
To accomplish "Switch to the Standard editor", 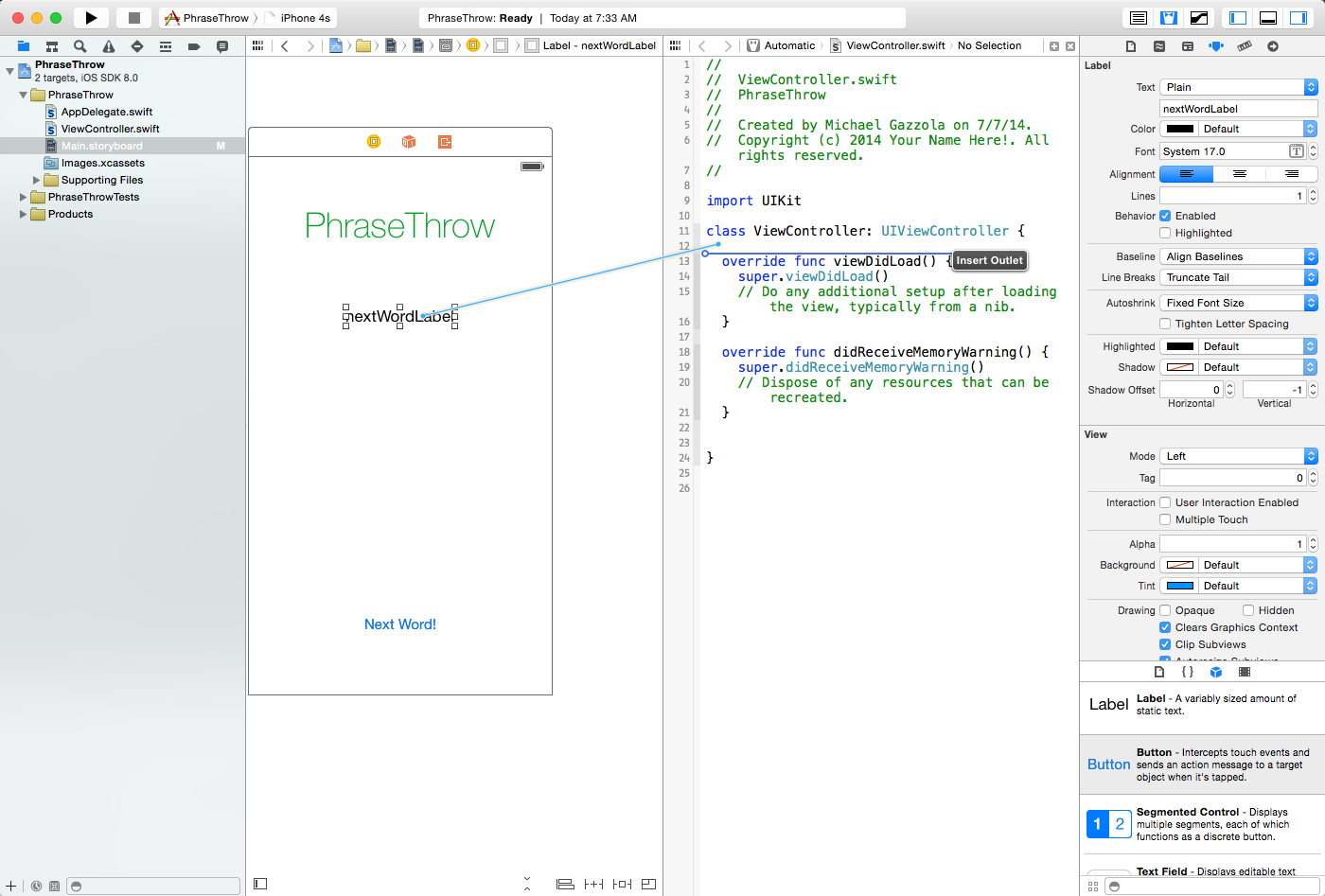I will [1139, 18].
